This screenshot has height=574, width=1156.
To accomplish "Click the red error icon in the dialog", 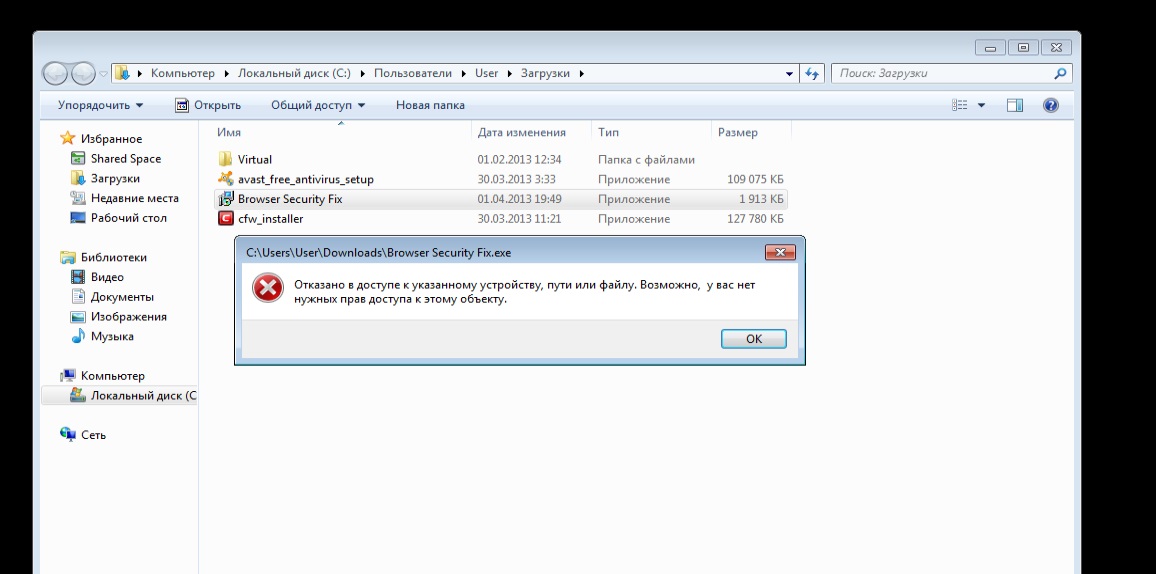I will click(x=268, y=288).
